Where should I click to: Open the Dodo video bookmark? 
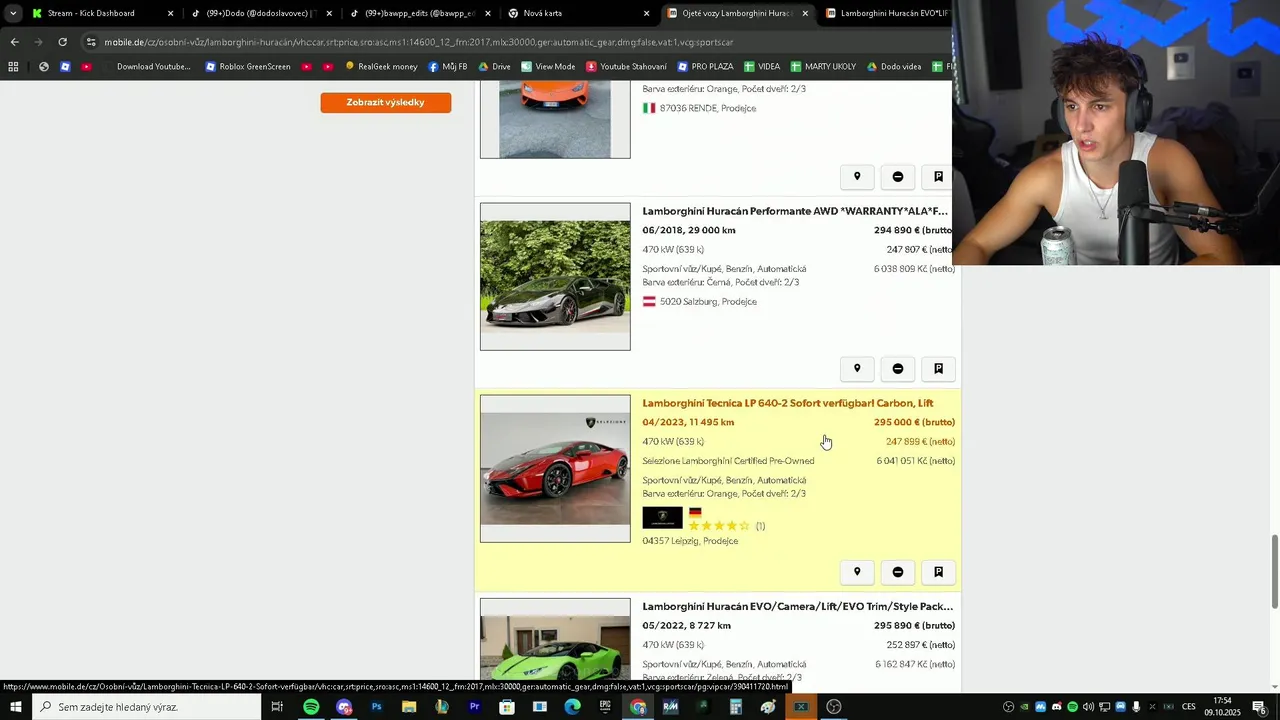[894, 67]
